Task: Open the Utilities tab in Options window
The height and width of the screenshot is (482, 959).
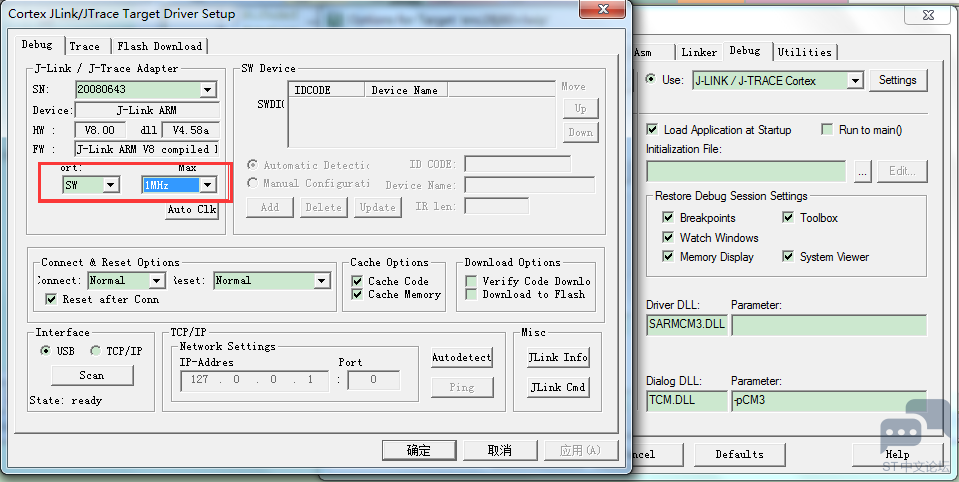Action: point(804,53)
